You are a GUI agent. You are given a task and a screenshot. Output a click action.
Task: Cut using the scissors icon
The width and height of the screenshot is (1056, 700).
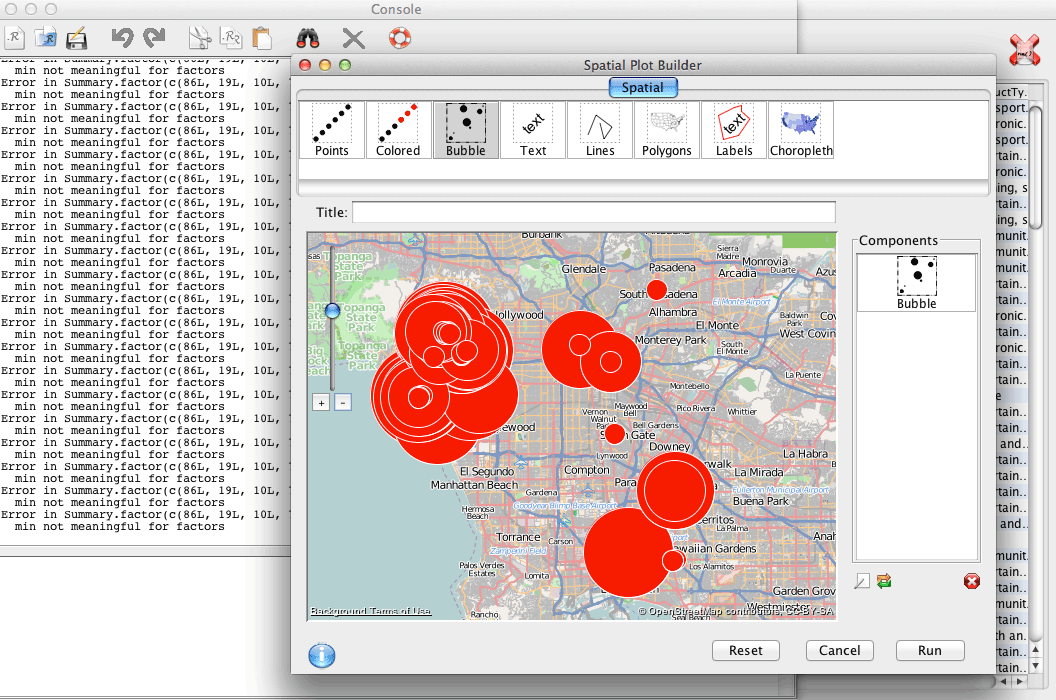pyautogui.click(x=199, y=38)
